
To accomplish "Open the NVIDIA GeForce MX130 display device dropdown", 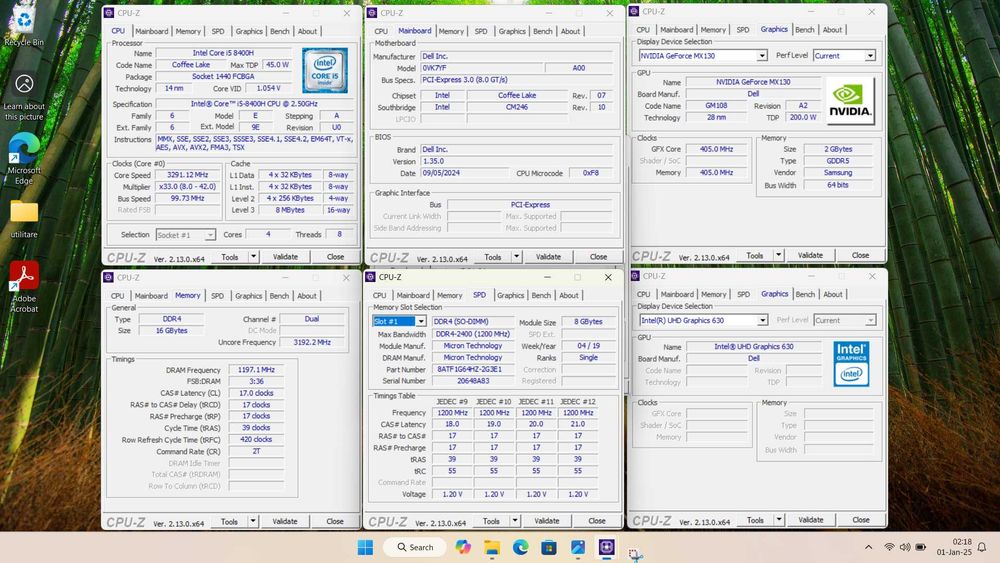I will (762, 56).
